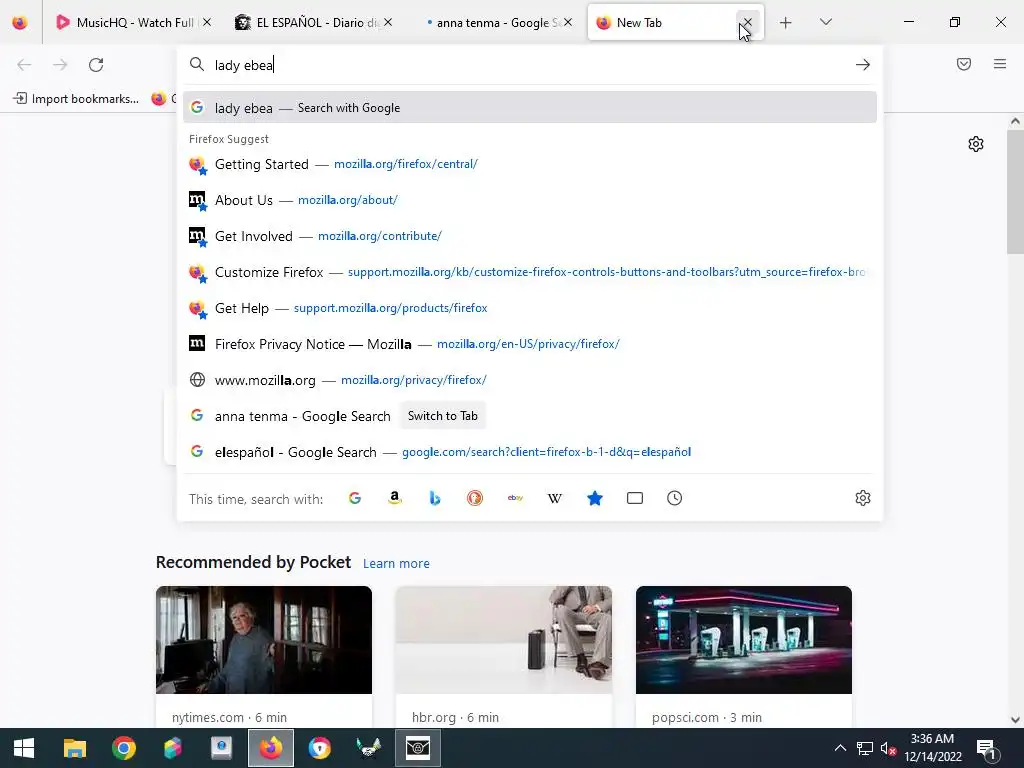Open Firefox Privacy Notice — Mozilla suggestion
This screenshot has height=768, width=1024.
click(x=530, y=344)
